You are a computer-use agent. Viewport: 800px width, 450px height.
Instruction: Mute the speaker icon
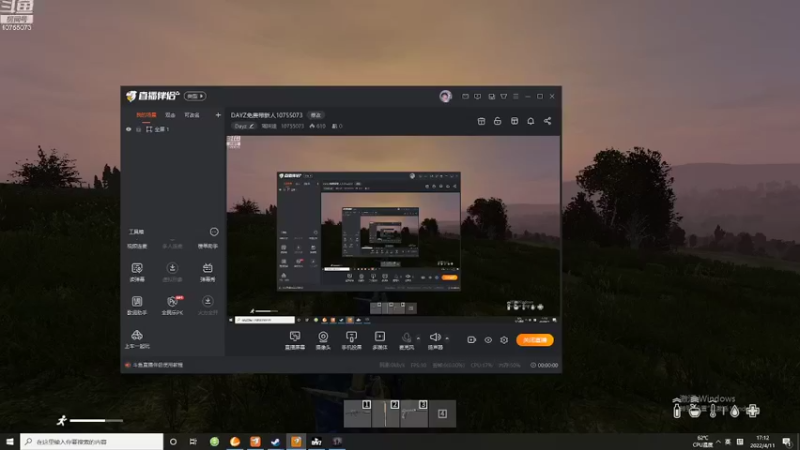435,337
